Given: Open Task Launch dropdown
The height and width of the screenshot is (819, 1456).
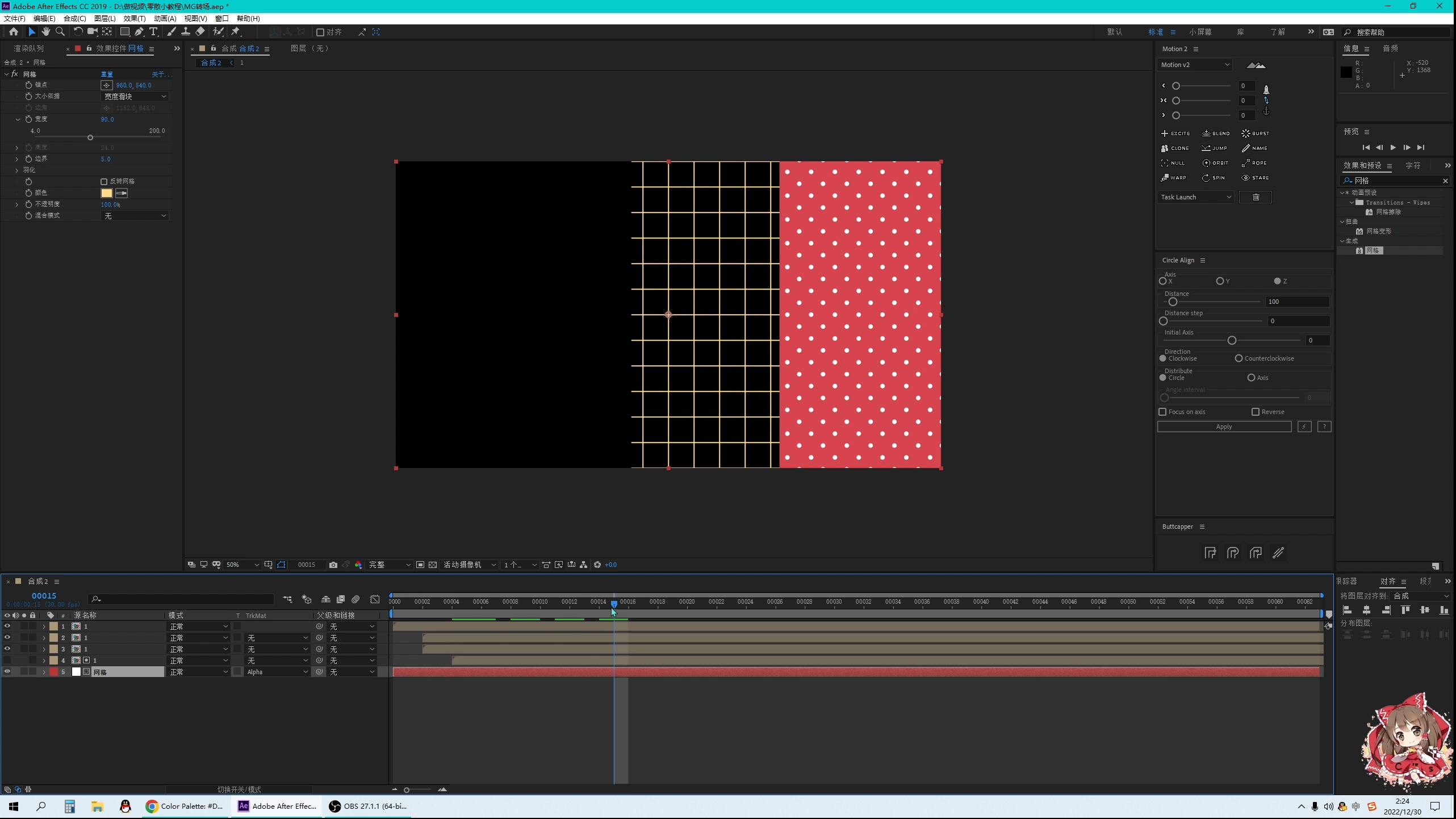Looking at the screenshot, I should pyautogui.click(x=1195, y=197).
